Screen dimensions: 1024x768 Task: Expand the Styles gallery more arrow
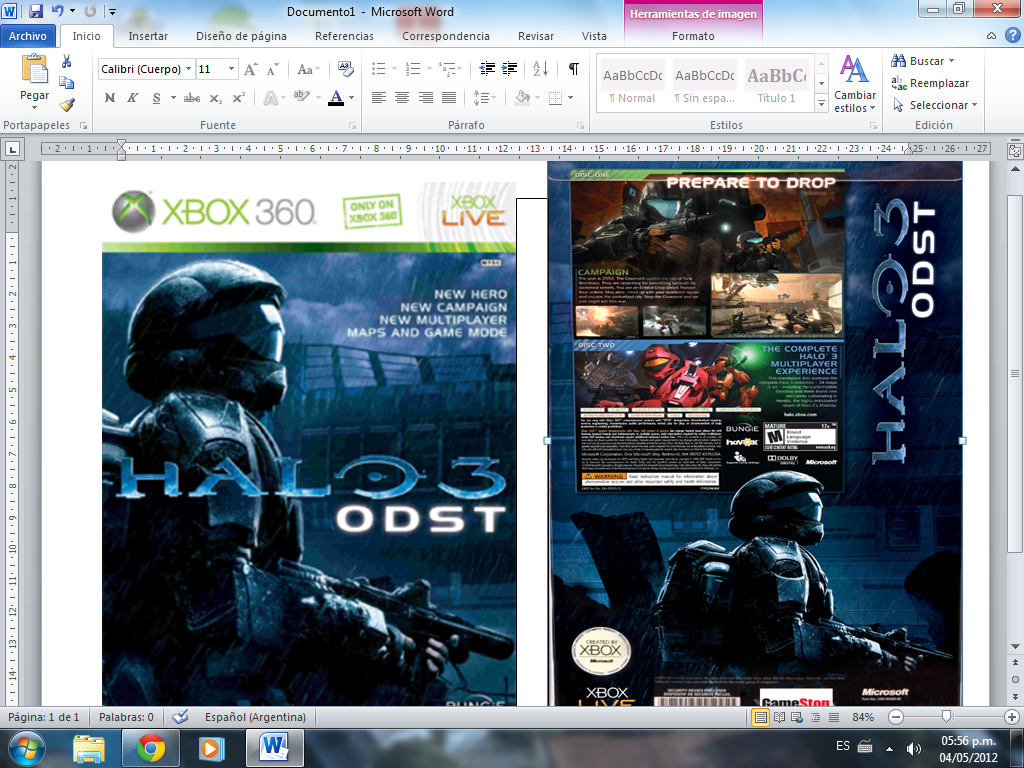[822, 103]
